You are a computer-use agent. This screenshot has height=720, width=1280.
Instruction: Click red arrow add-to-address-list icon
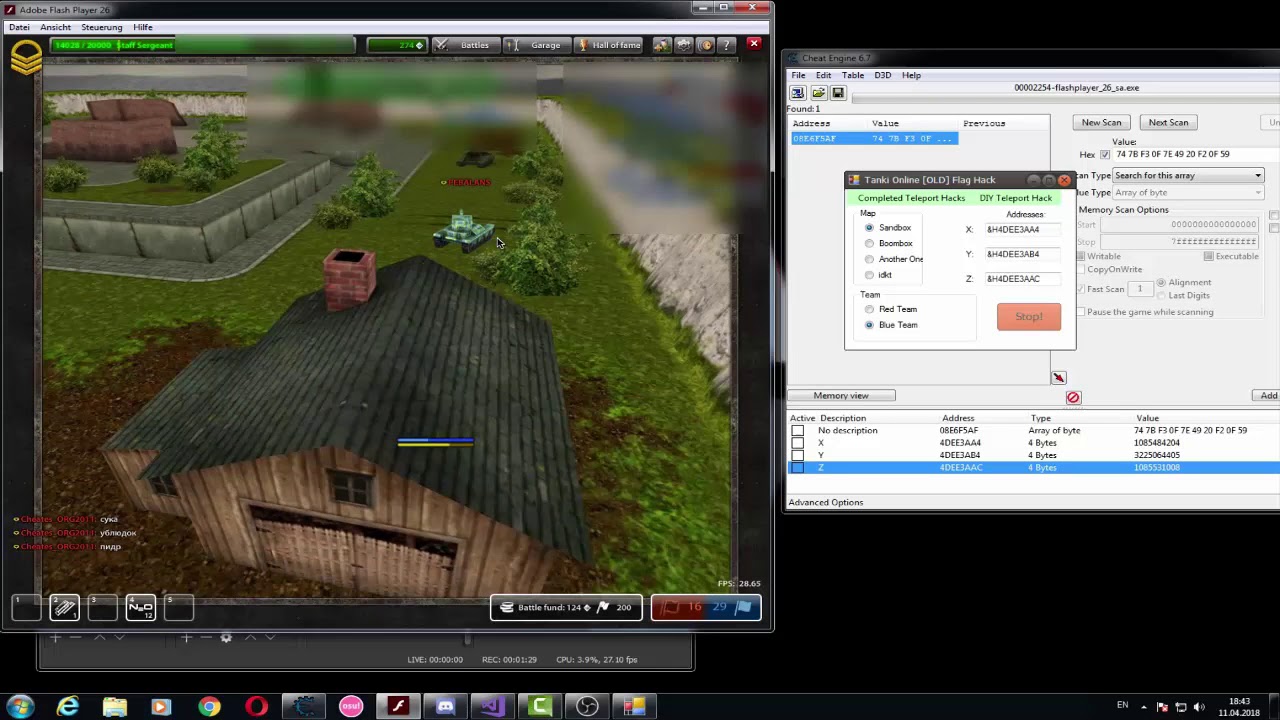(x=1059, y=377)
